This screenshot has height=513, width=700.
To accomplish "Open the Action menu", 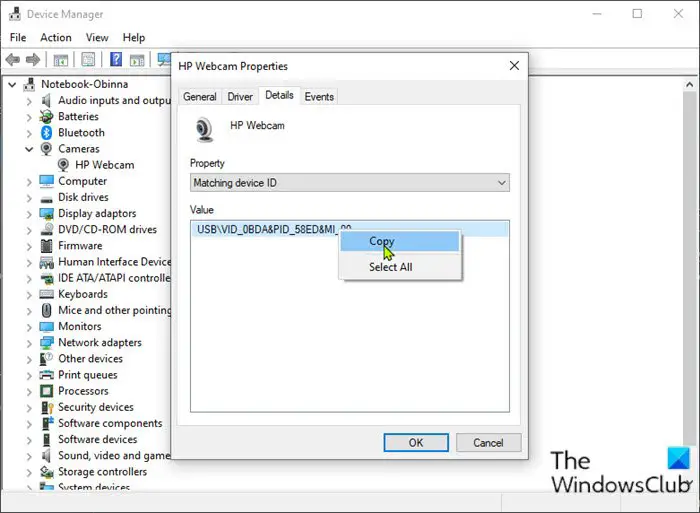I will point(56,38).
